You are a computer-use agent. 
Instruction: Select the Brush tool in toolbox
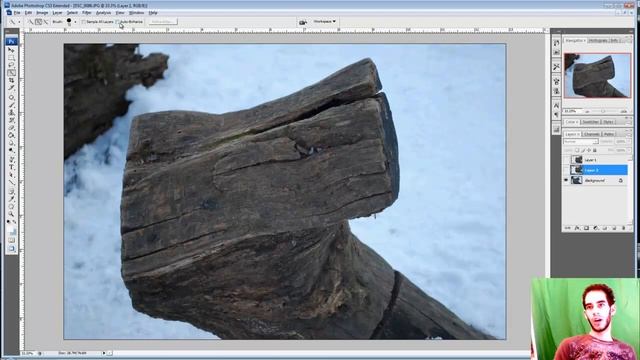click(x=11, y=105)
